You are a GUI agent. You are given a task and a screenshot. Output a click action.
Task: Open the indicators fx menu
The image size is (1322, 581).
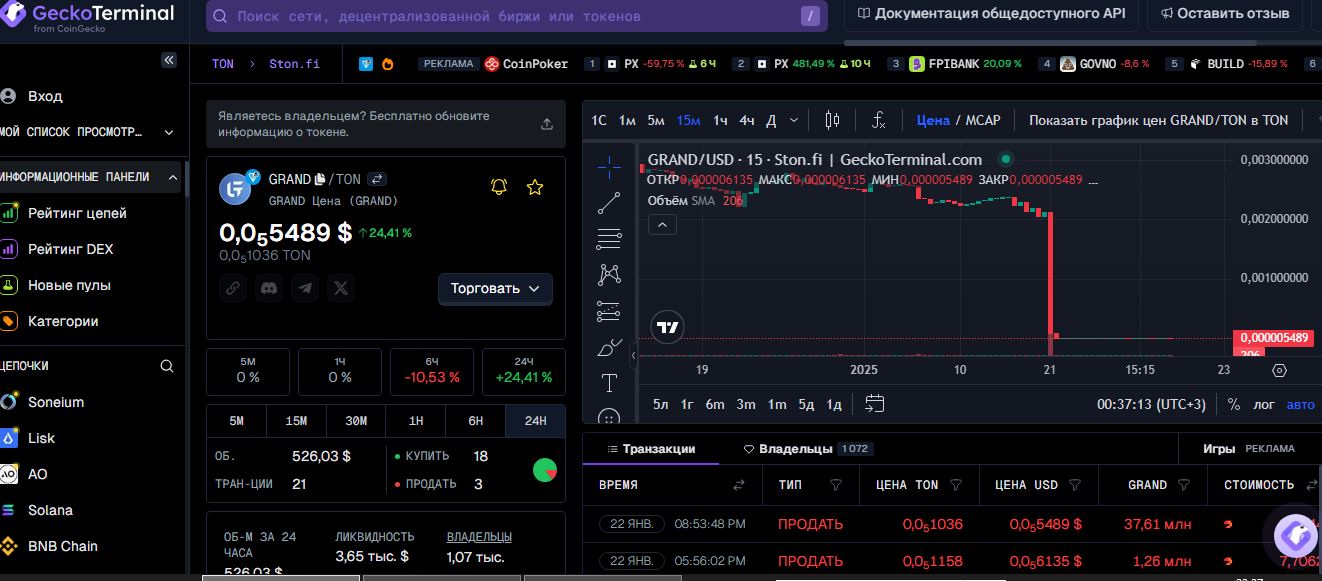click(x=878, y=120)
